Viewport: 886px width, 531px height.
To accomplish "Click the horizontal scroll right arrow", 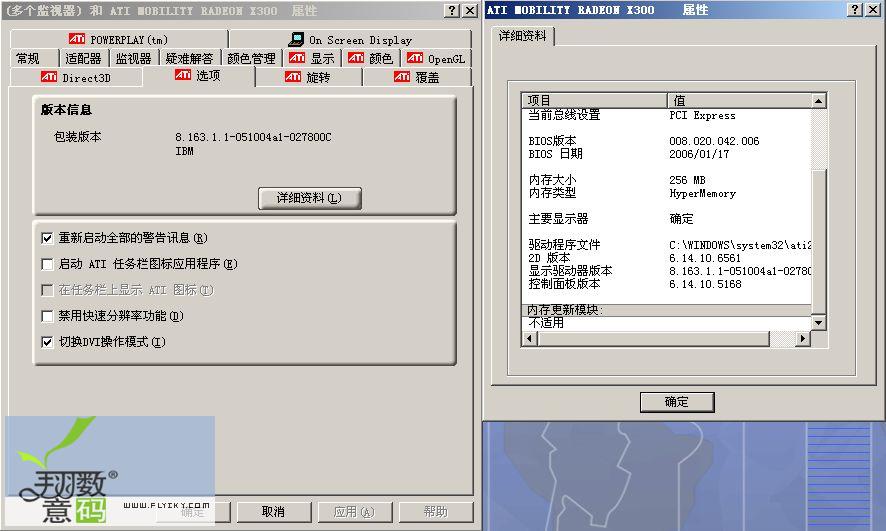I will tap(802, 338).
